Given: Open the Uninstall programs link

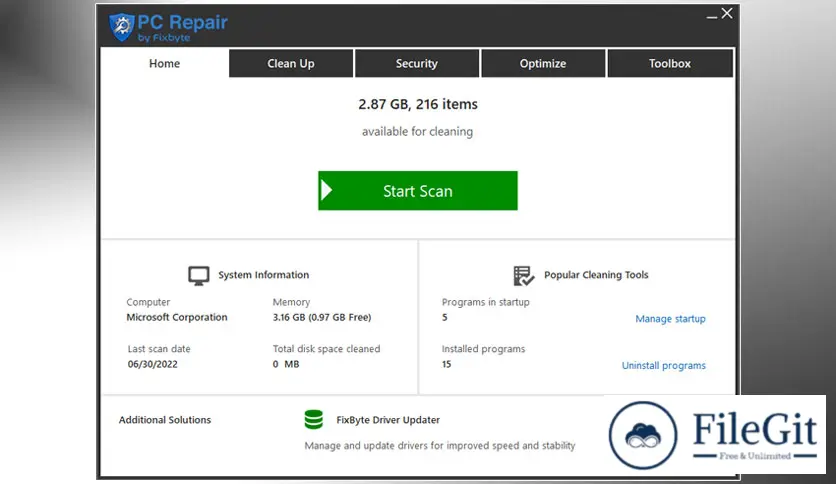Looking at the screenshot, I should tap(664, 366).
